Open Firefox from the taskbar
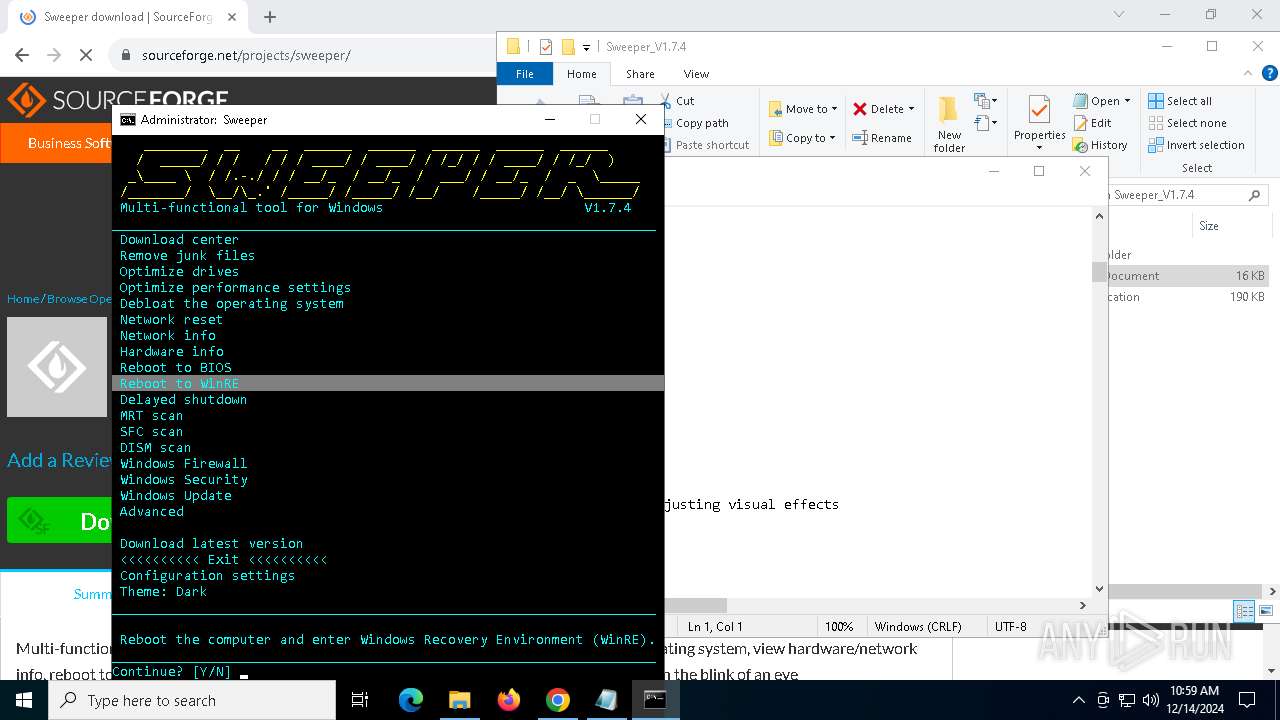Image resolution: width=1280 pixels, height=720 pixels. coord(508,700)
